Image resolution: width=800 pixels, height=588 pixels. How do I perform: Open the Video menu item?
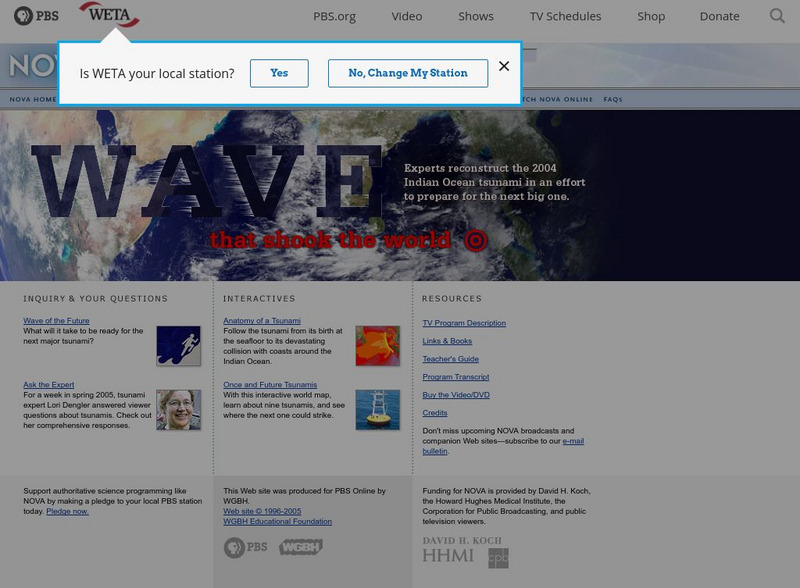(407, 16)
